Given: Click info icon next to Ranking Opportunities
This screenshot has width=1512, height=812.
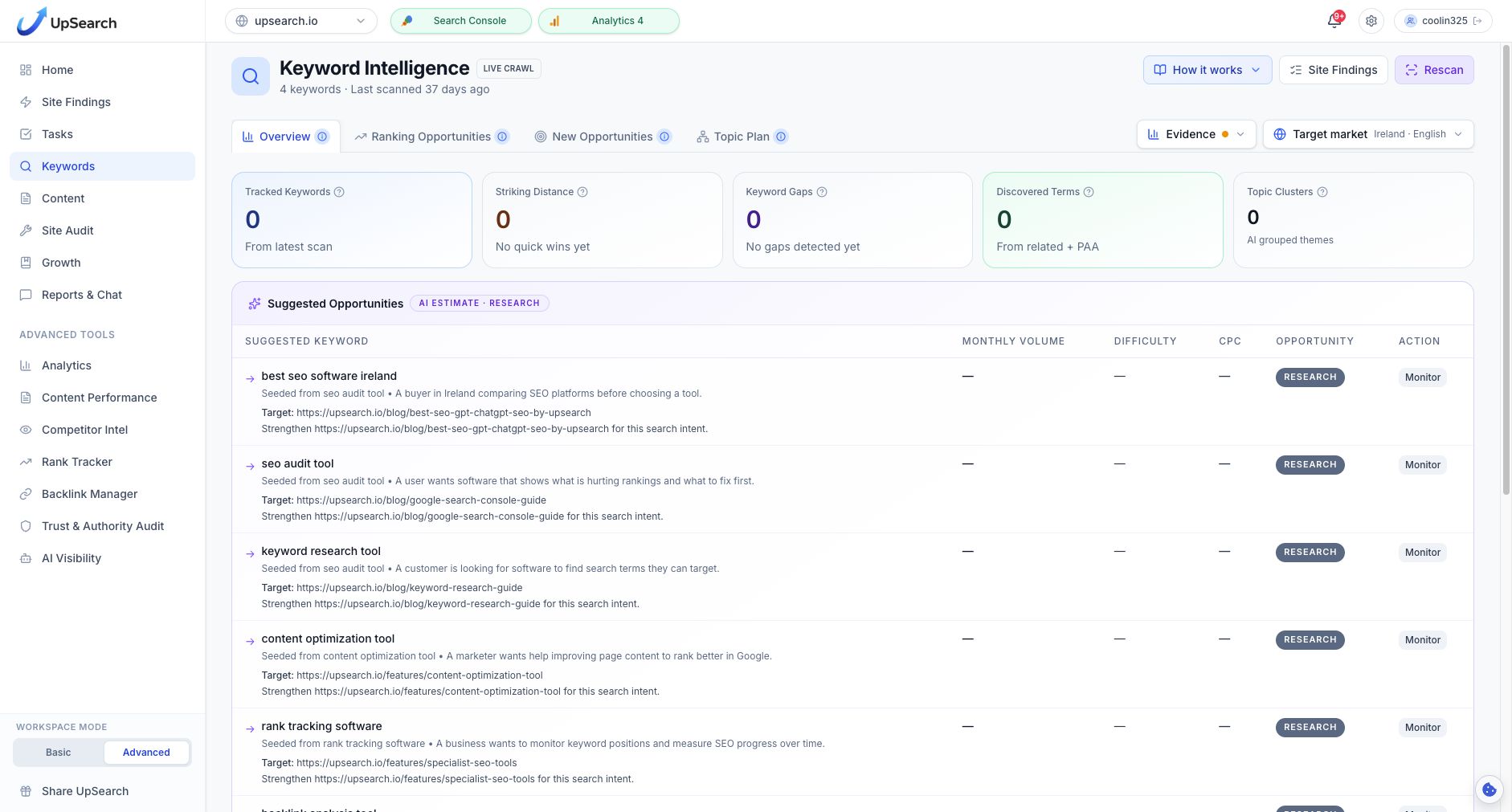Looking at the screenshot, I should [502, 137].
